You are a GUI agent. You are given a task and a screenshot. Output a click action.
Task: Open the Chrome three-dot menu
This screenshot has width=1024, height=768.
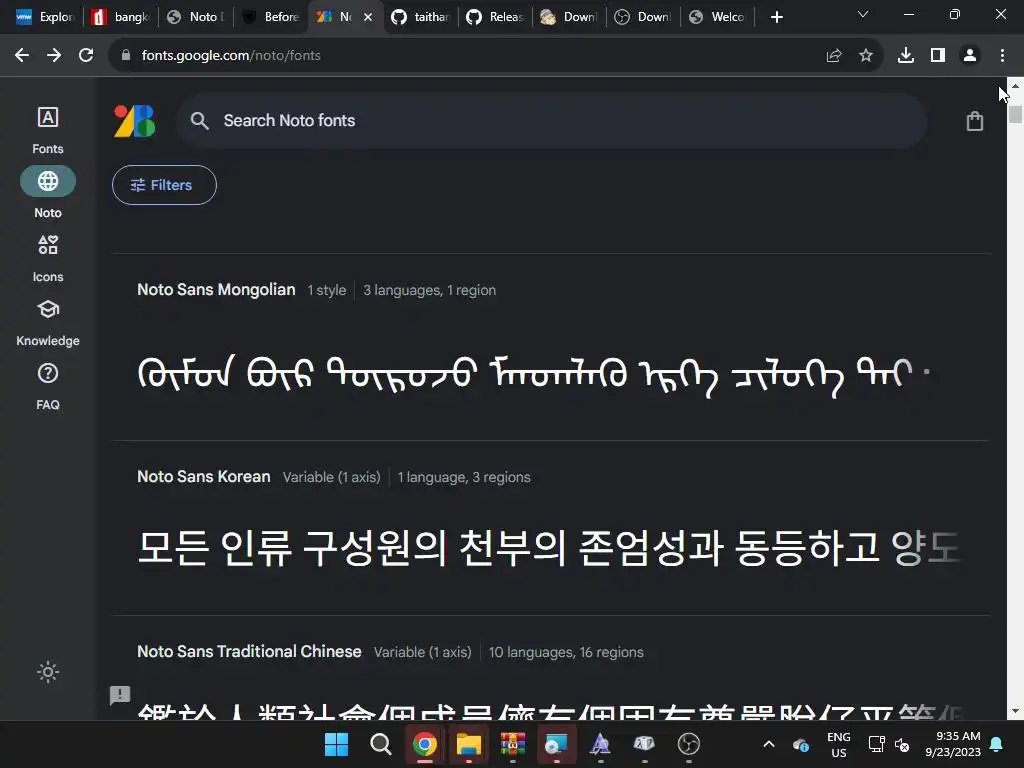[x=1002, y=56]
